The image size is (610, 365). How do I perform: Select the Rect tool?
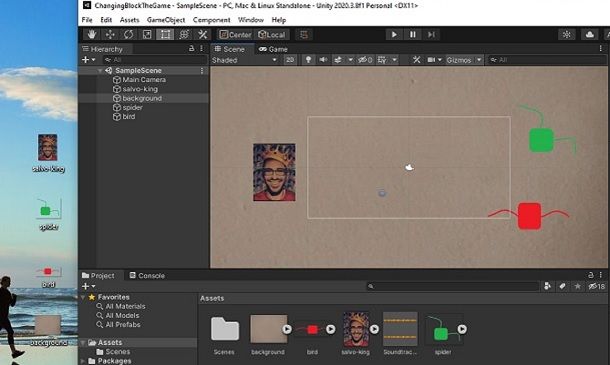tap(165, 35)
